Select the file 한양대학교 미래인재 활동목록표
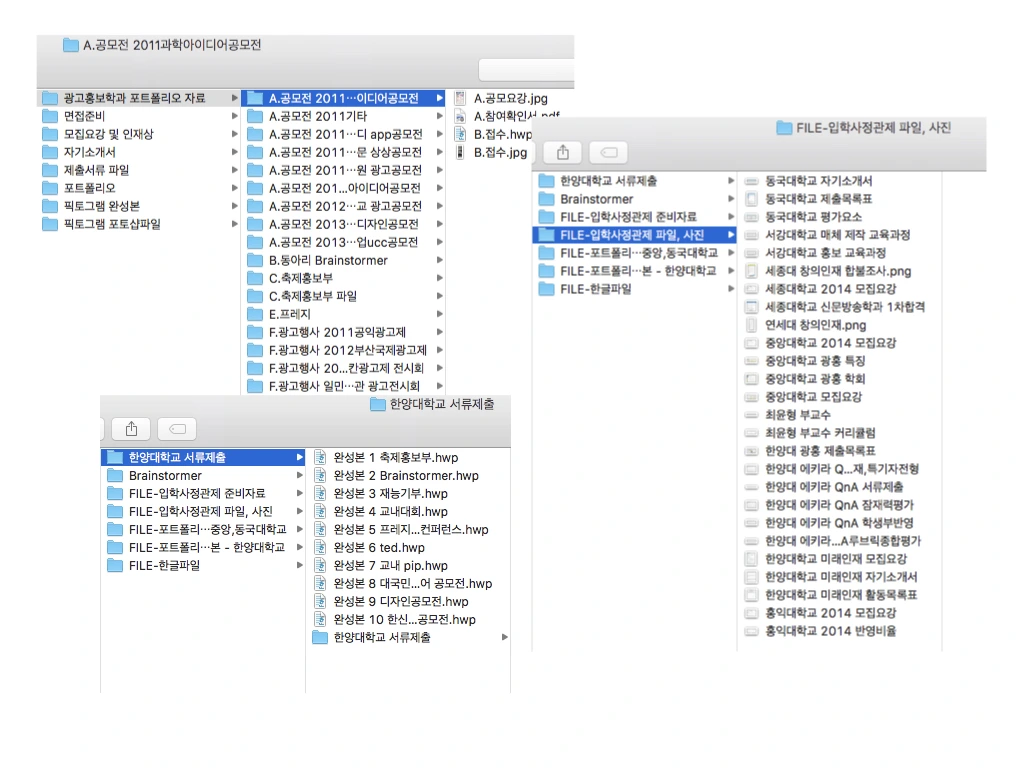Screen dimensions: 1024x768 [840, 595]
